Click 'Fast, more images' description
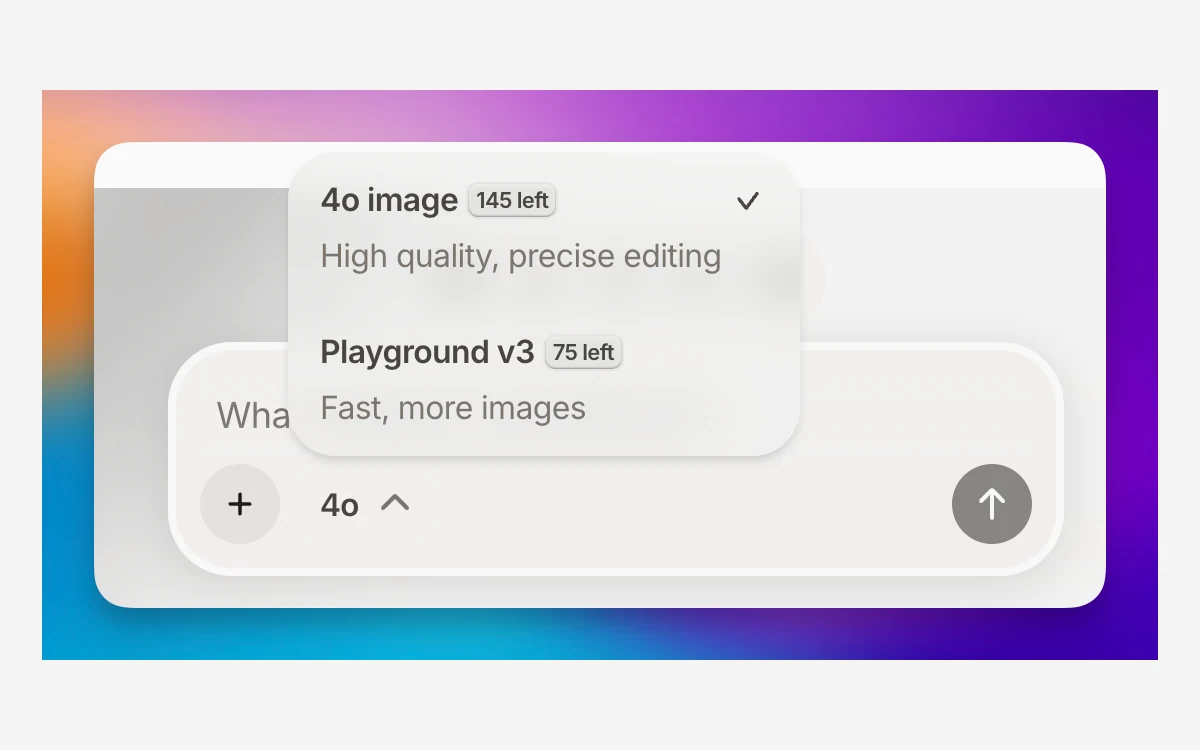 (453, 408)
